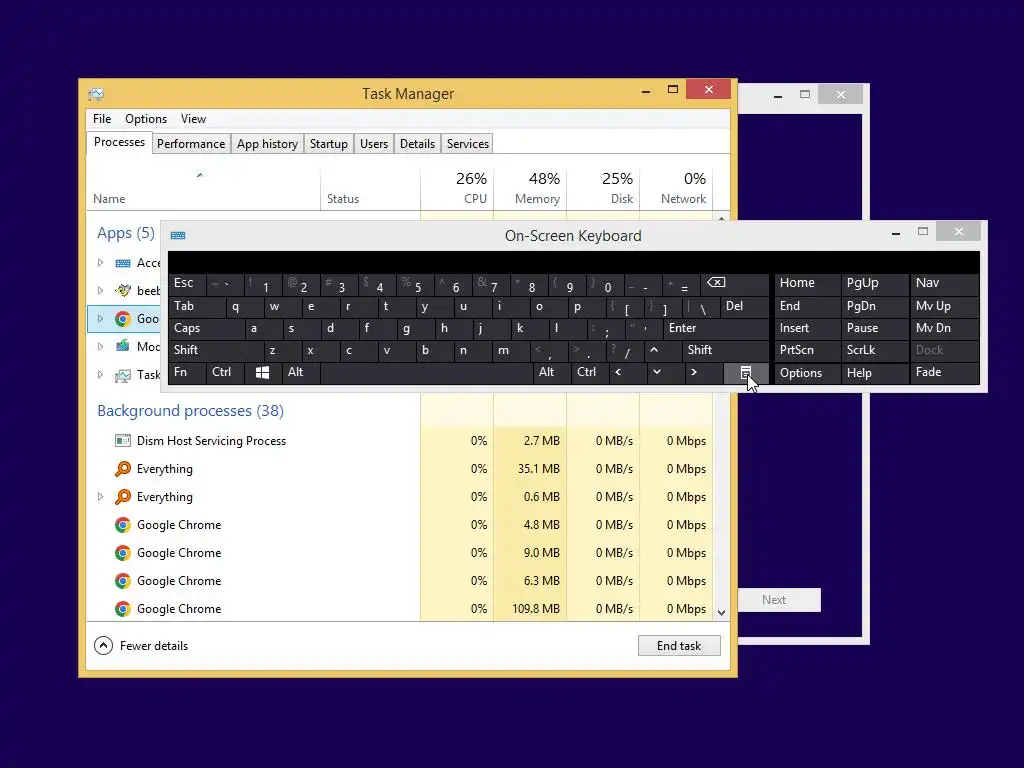Click the beeb app icon in Apps
This screenshot has width=1024, height=768.
tap(123, 291)
